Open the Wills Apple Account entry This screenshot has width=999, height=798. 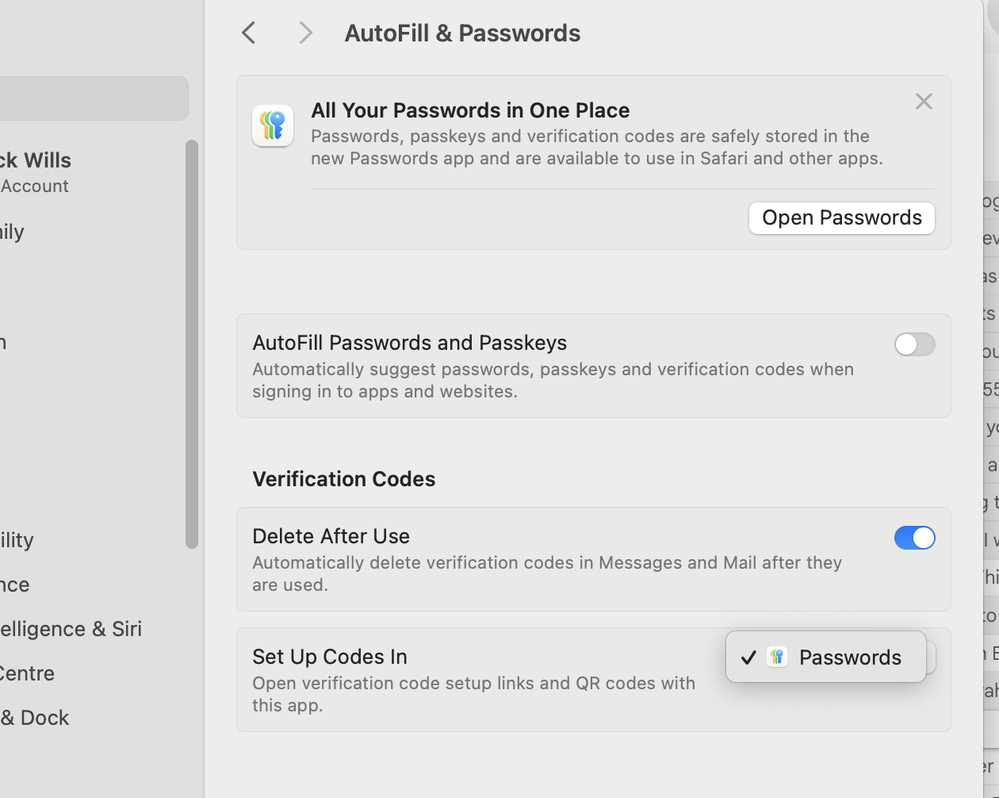pos(36,172)
